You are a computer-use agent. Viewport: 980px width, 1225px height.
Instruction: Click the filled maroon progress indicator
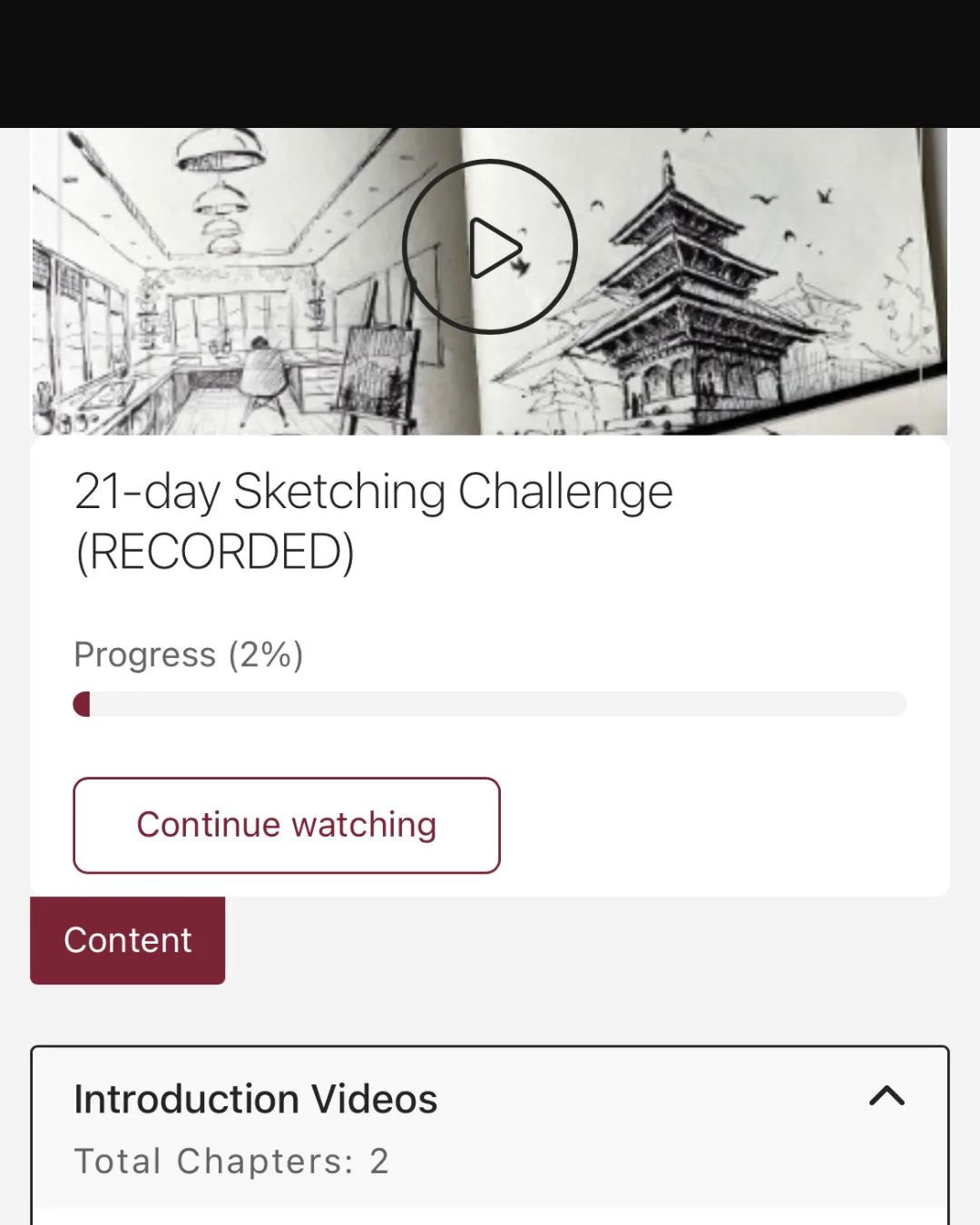[x=82, y=704]
